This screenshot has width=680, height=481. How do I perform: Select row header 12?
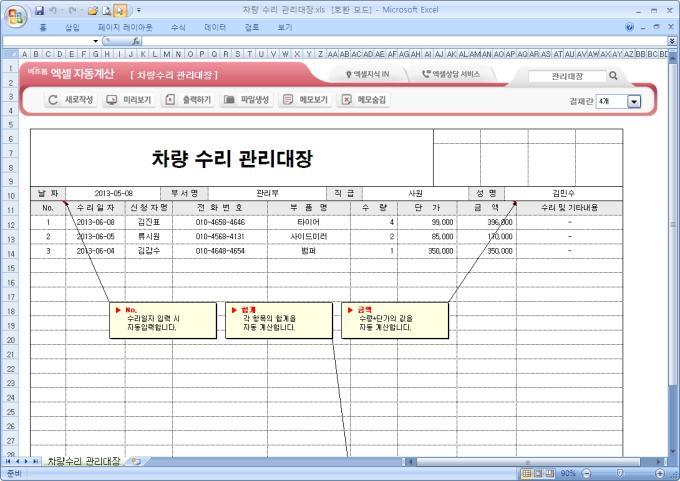(x=10, y=225)
